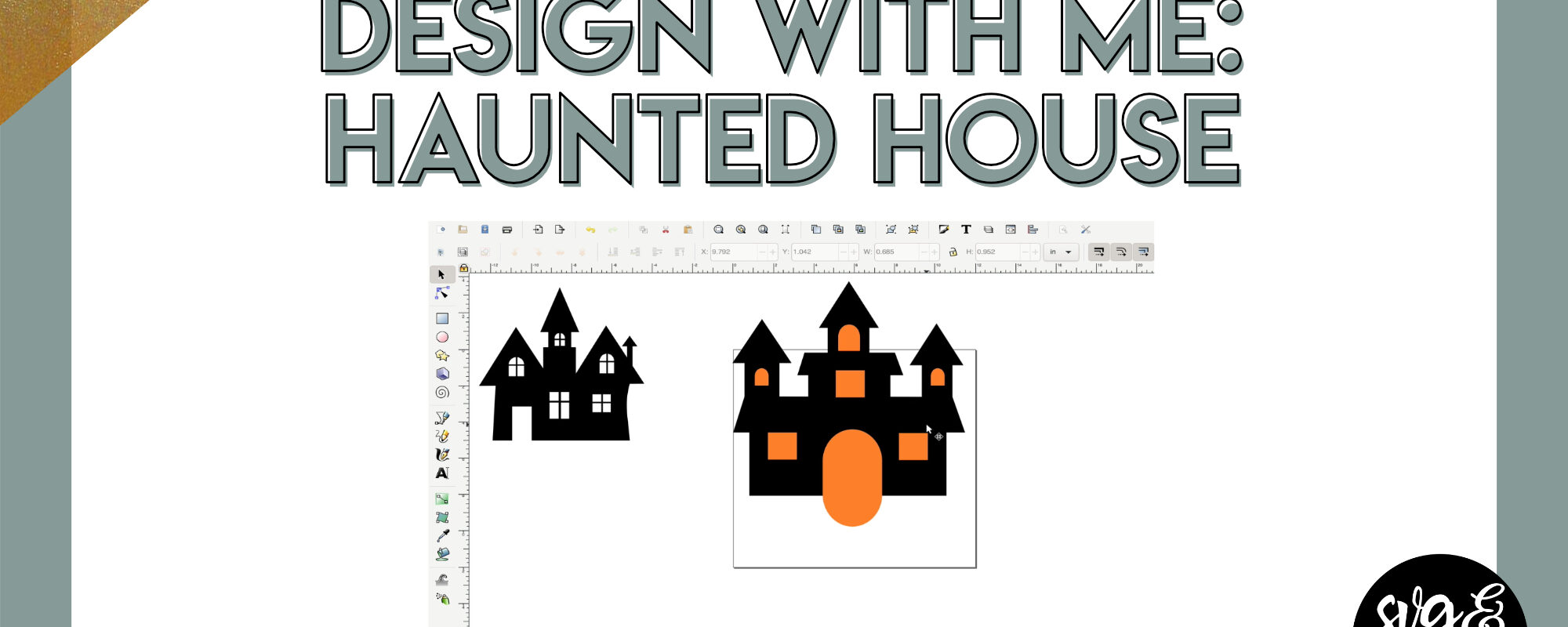Group the selected objects
1568x627 pixels.
pos(891,230)
